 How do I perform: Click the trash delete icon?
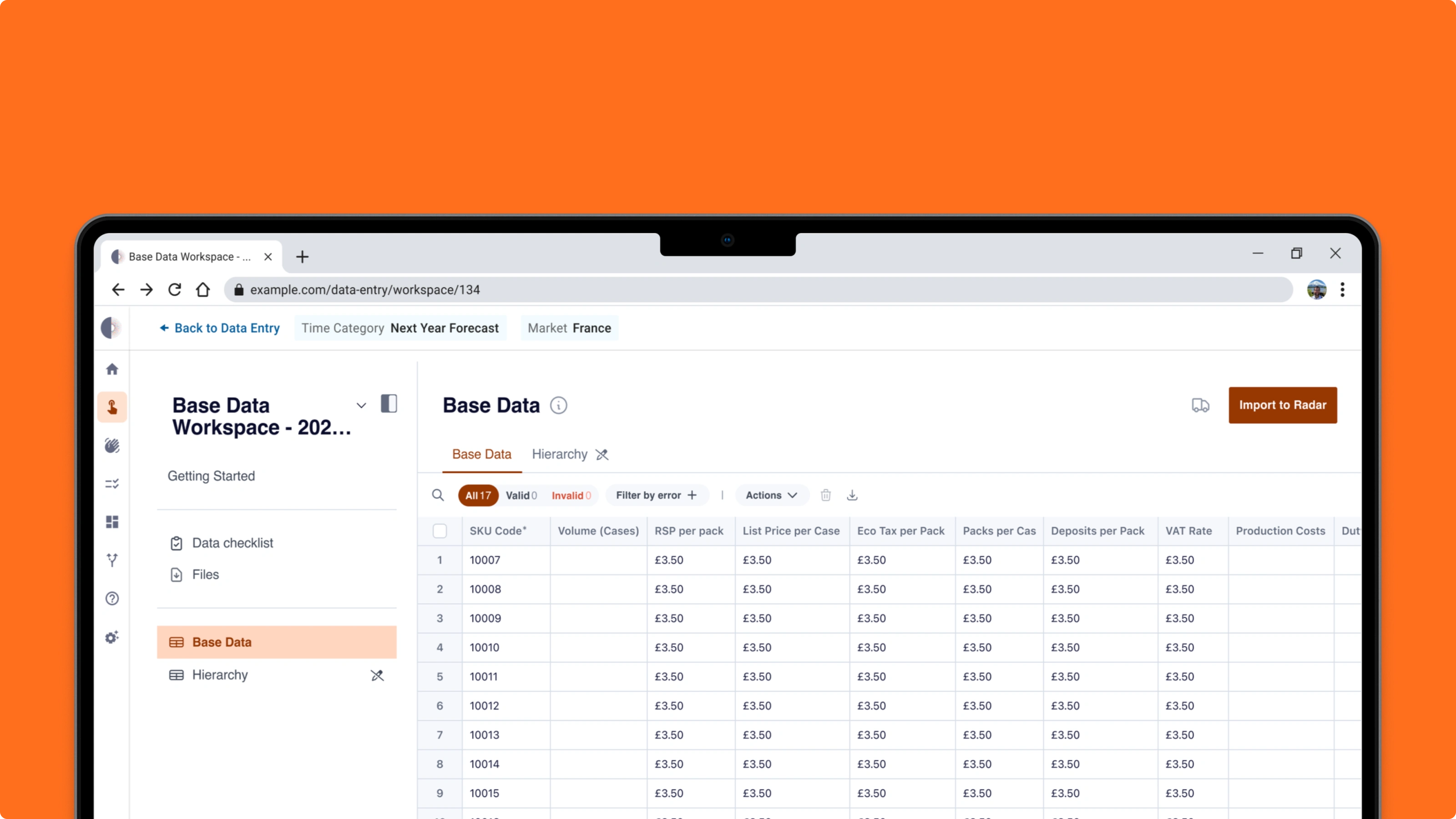825,495
